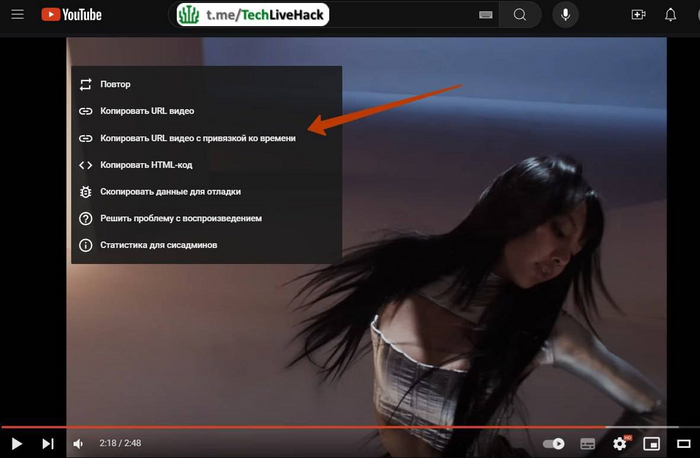Click the search magnifier button
Image resolution: width=700 pixels, height=458 pixels.
520,15
